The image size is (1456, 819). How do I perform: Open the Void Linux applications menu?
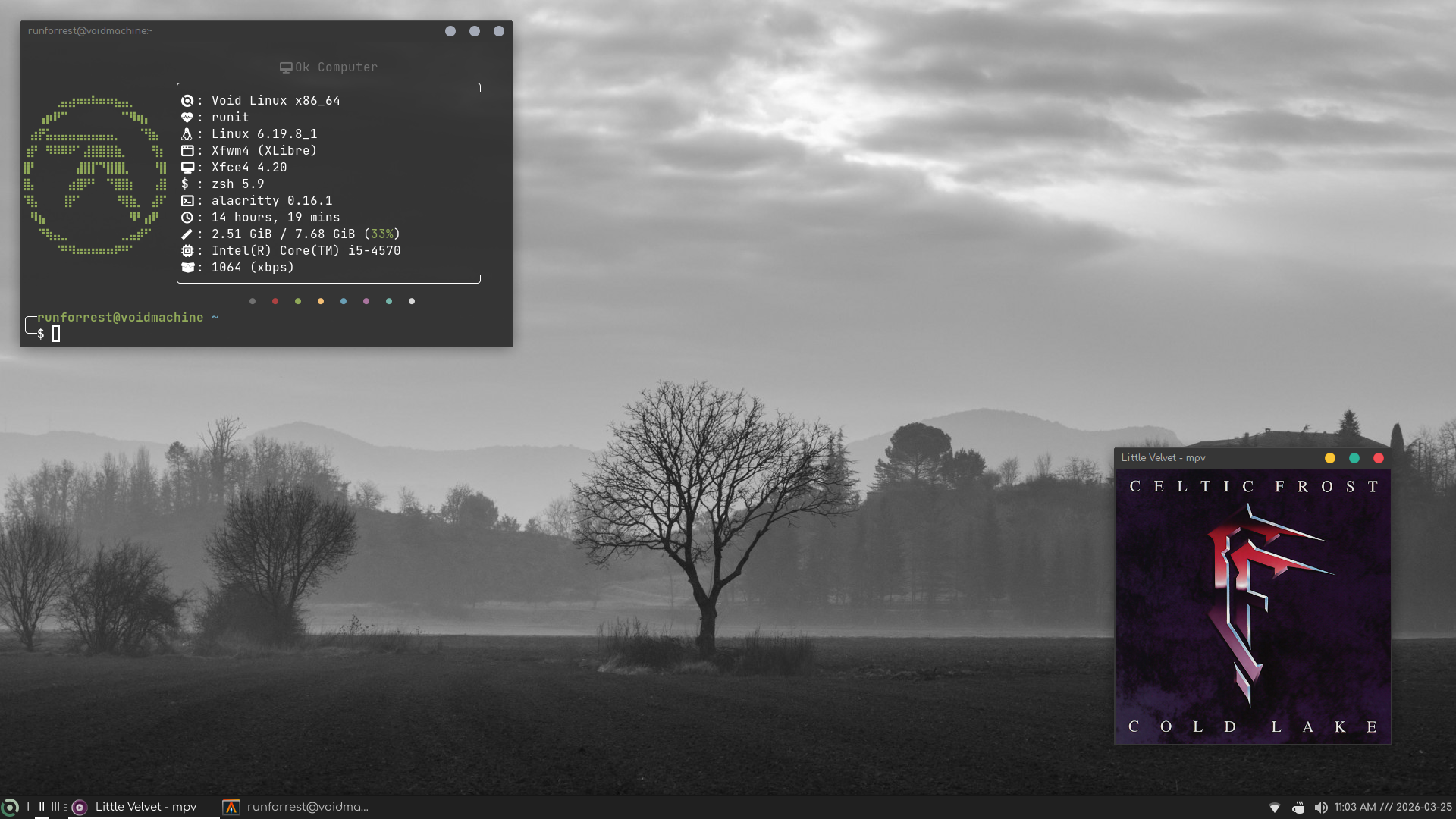pyautogui.click(x=9, y=808)
